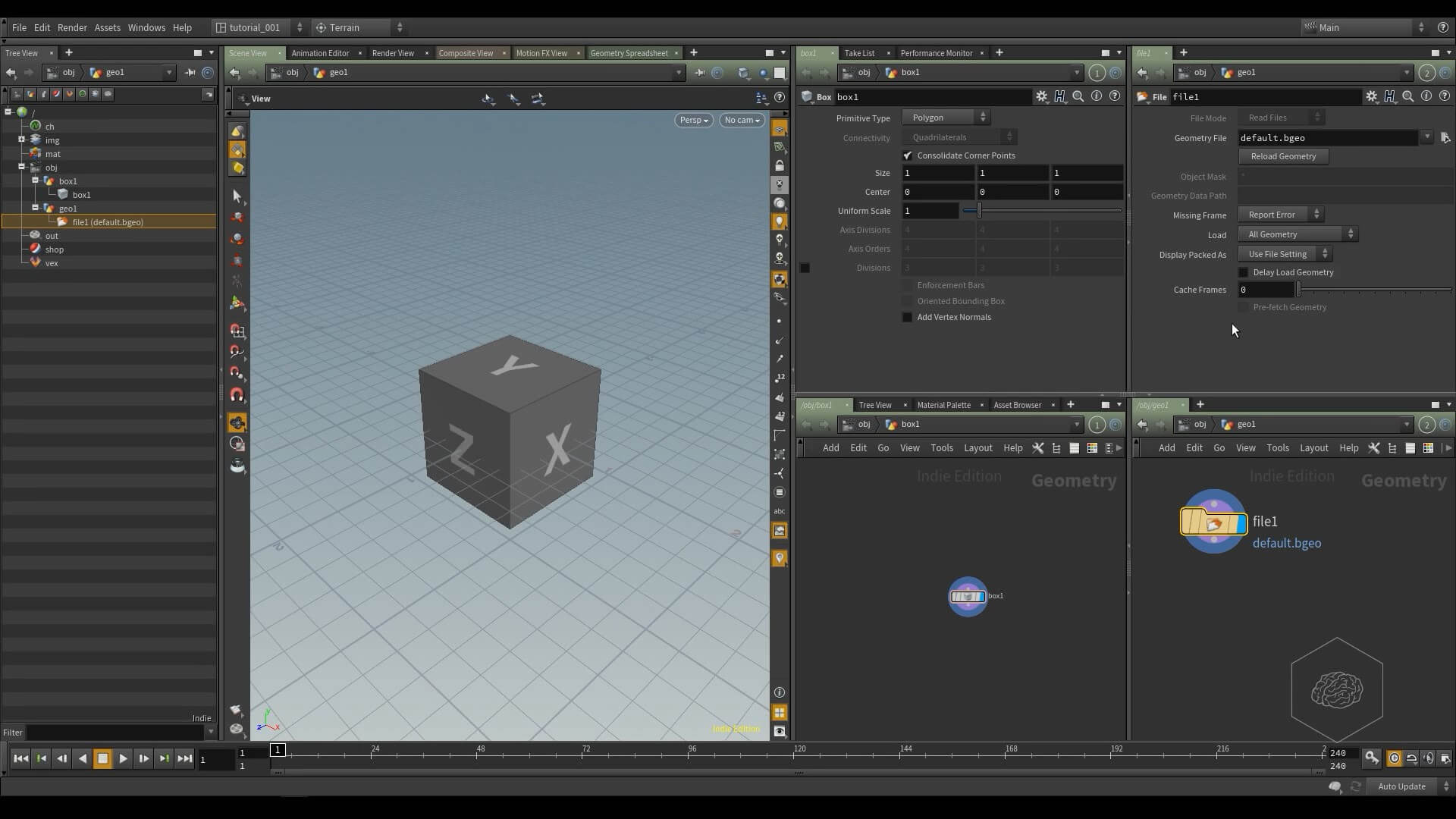Screen dimensions: 1456x819
Task: Click the box1 node in the network view
Action: pyautogui.click(x=968, y=597)
